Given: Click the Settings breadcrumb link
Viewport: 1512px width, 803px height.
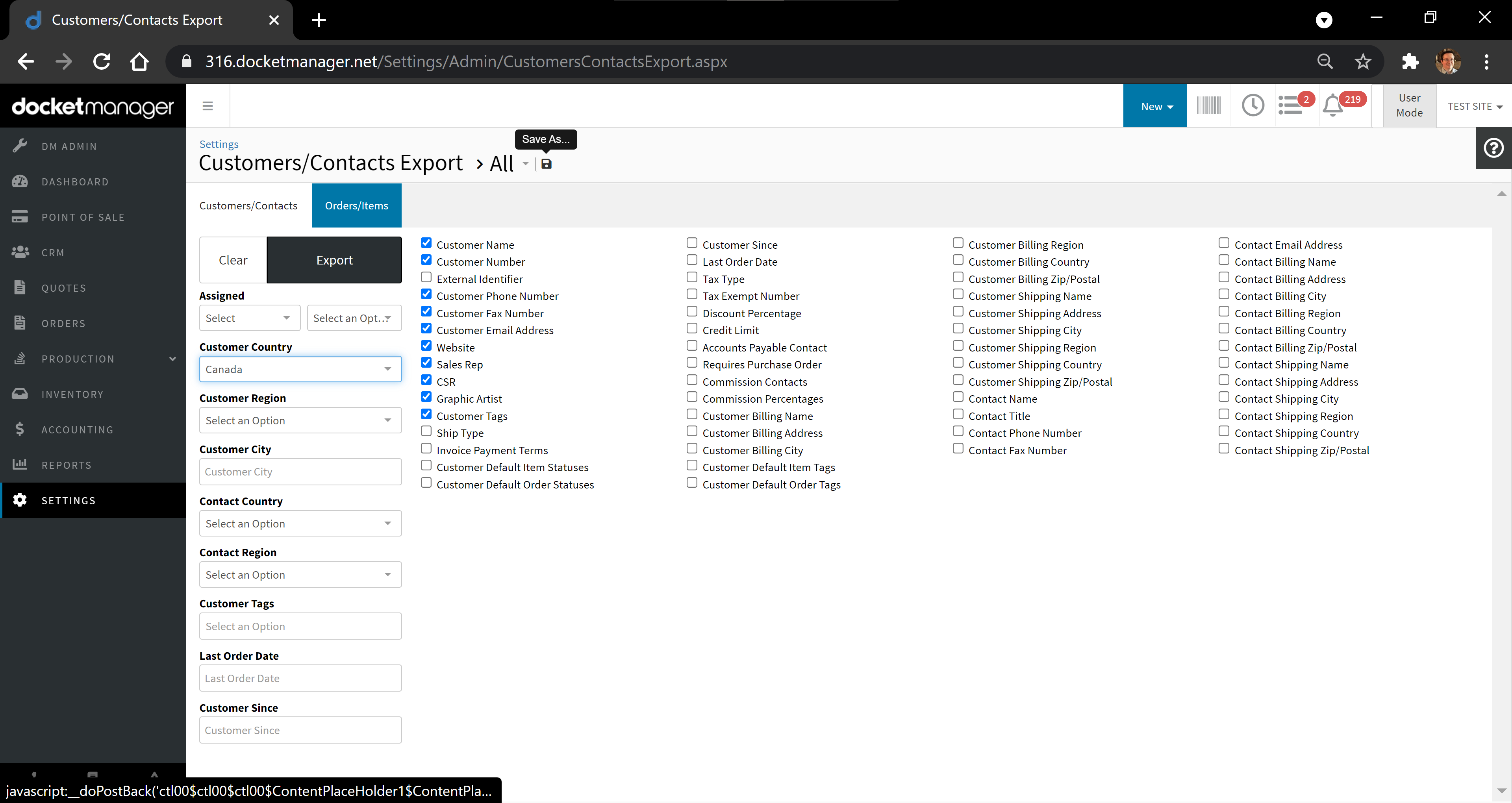Looking at the screenshot, I should 219,144.
